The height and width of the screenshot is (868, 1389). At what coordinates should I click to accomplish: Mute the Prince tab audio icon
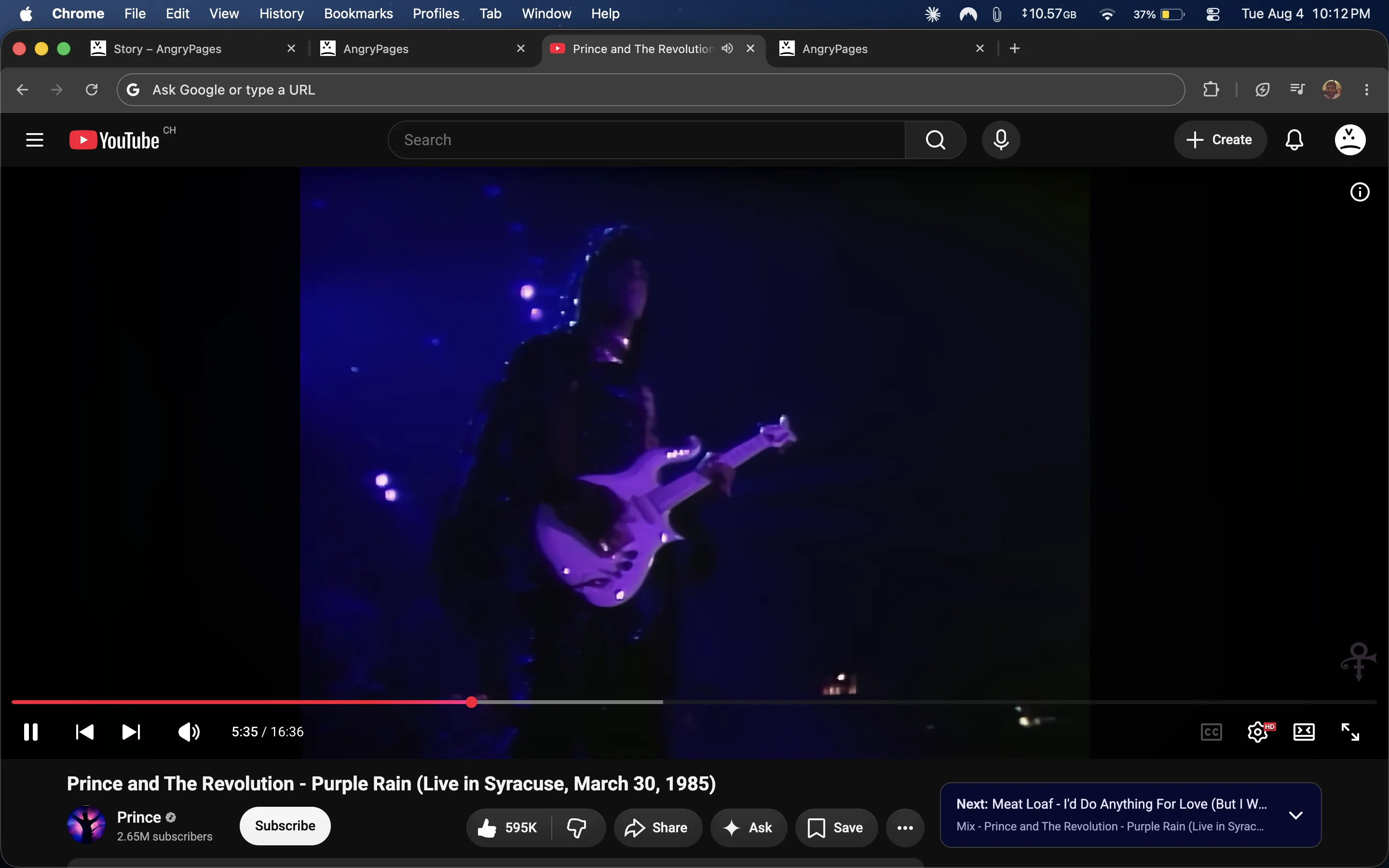(727, 48)
